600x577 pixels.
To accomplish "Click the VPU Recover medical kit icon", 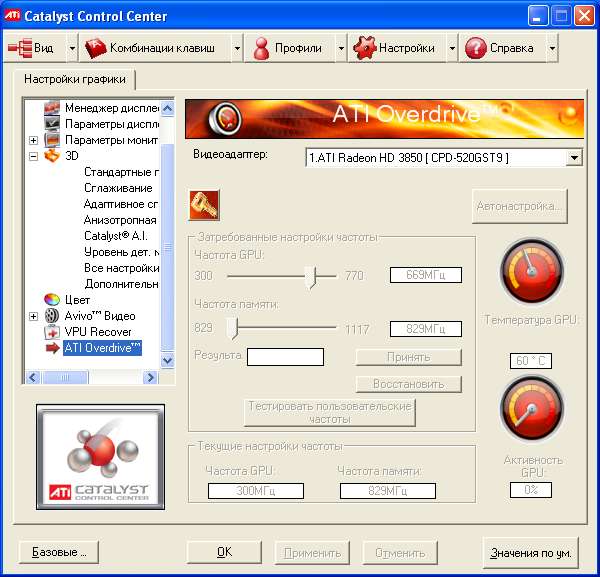I will coord(52,332).
